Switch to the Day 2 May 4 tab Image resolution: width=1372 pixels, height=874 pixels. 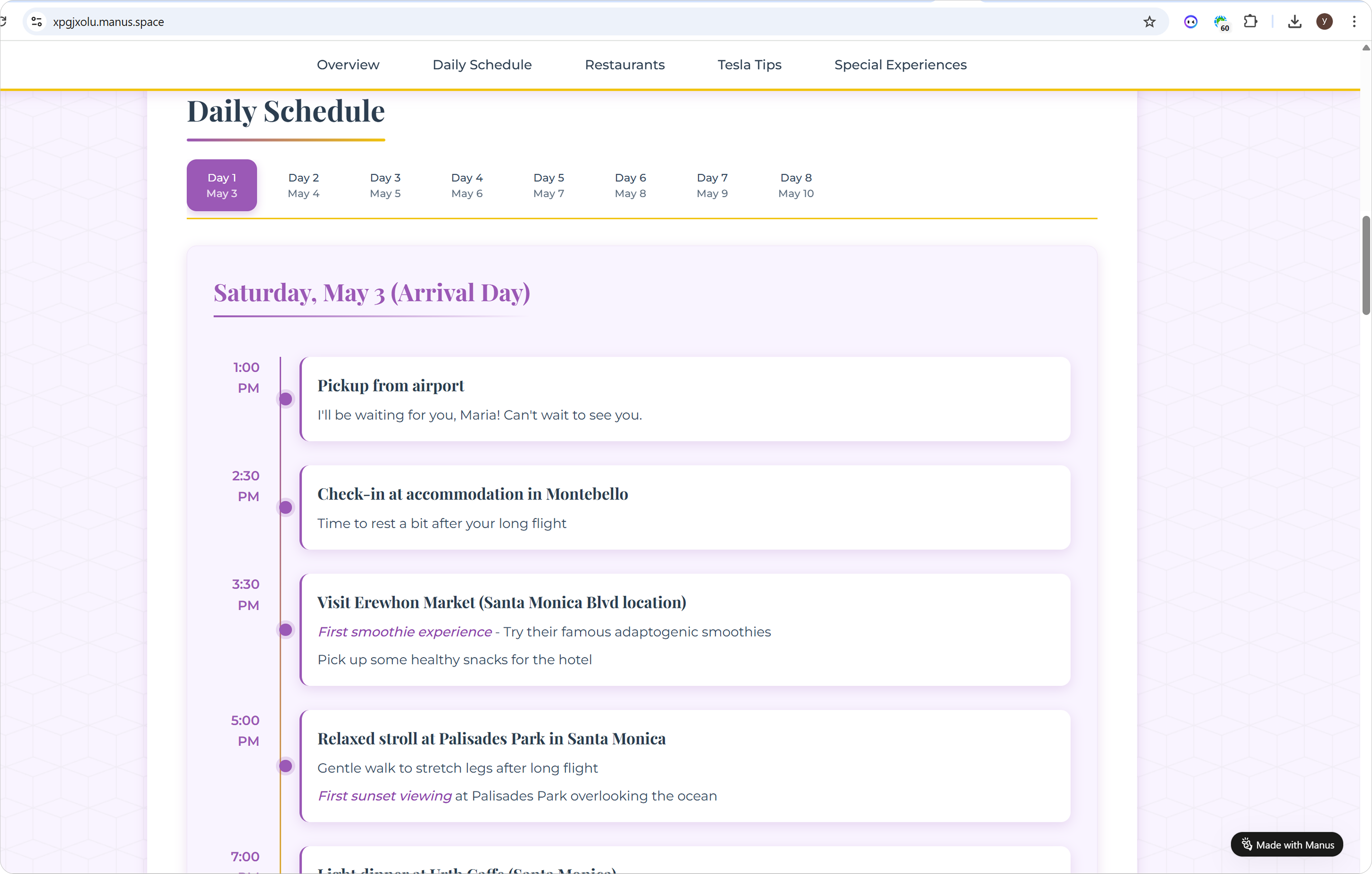304,185
